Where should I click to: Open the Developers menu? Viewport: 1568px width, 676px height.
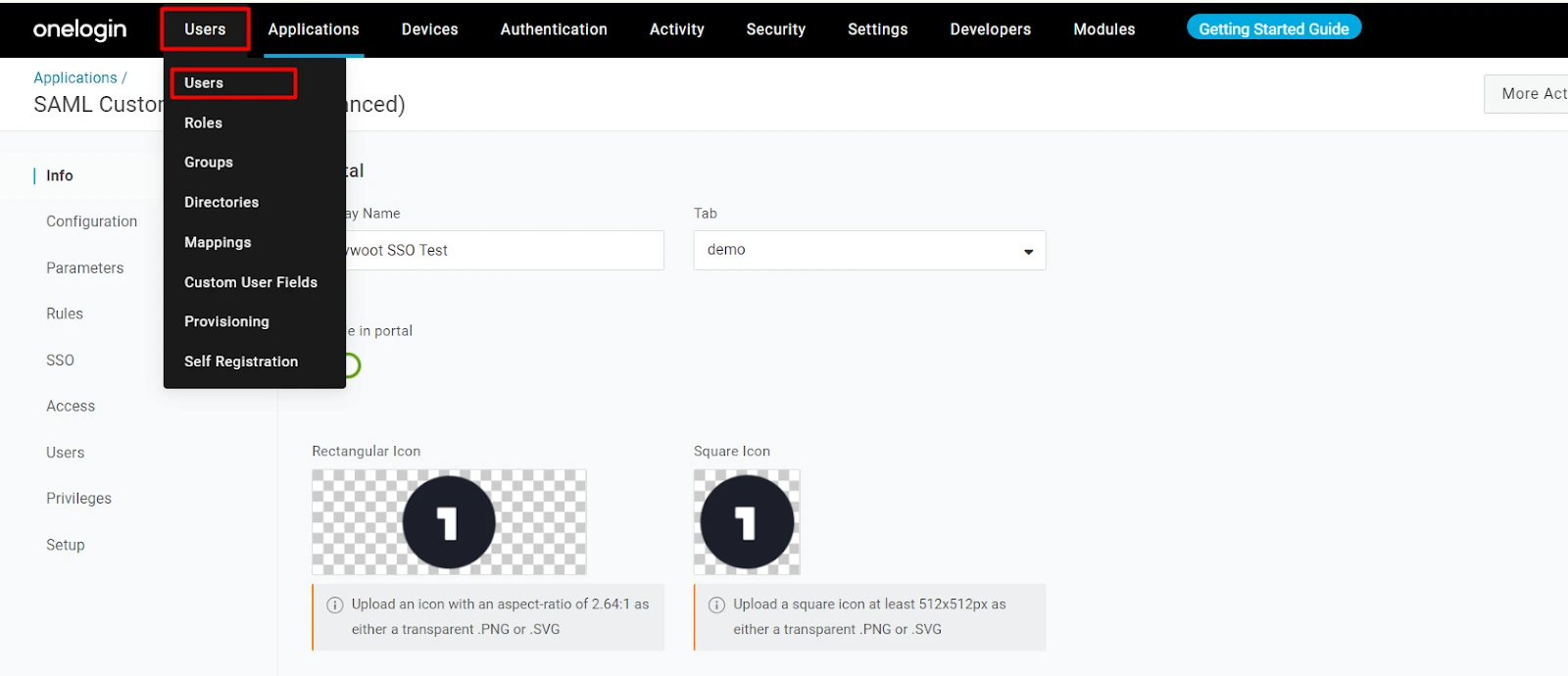tap(990, 29)
